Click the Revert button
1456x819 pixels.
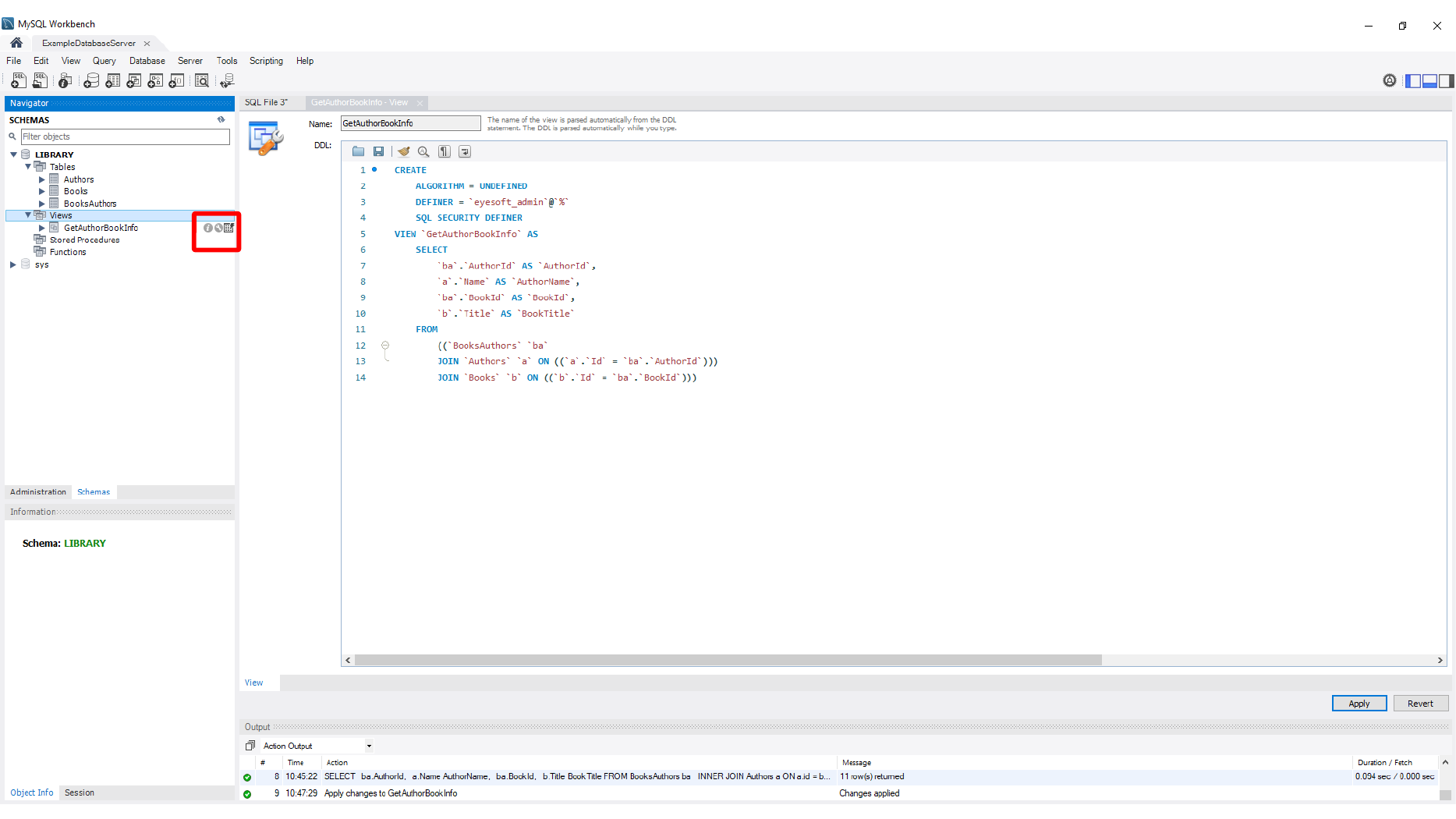point(1420,704)
